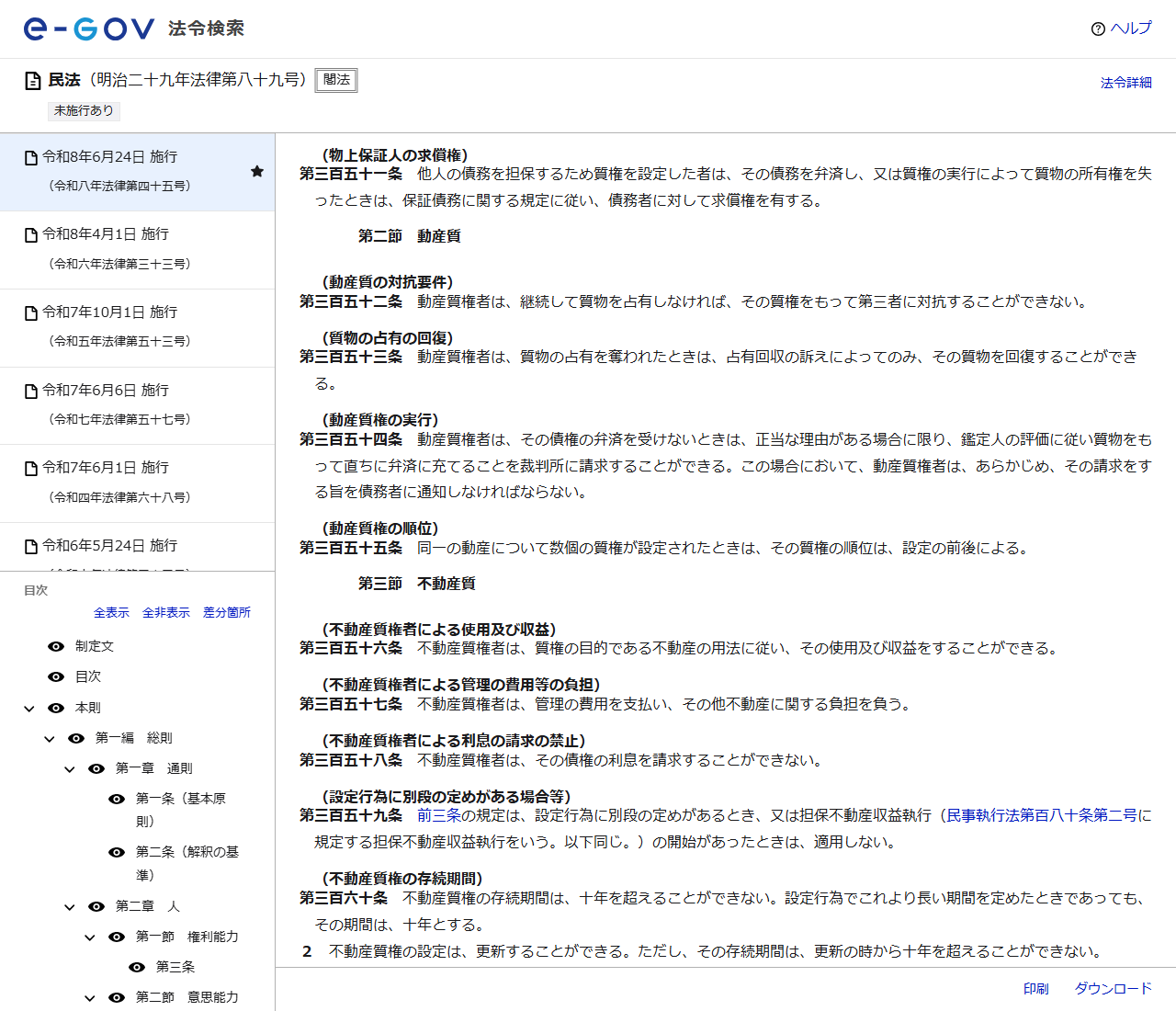Jump to 第三条 in contents tree
The image size is (1176, 1011).
175,967
